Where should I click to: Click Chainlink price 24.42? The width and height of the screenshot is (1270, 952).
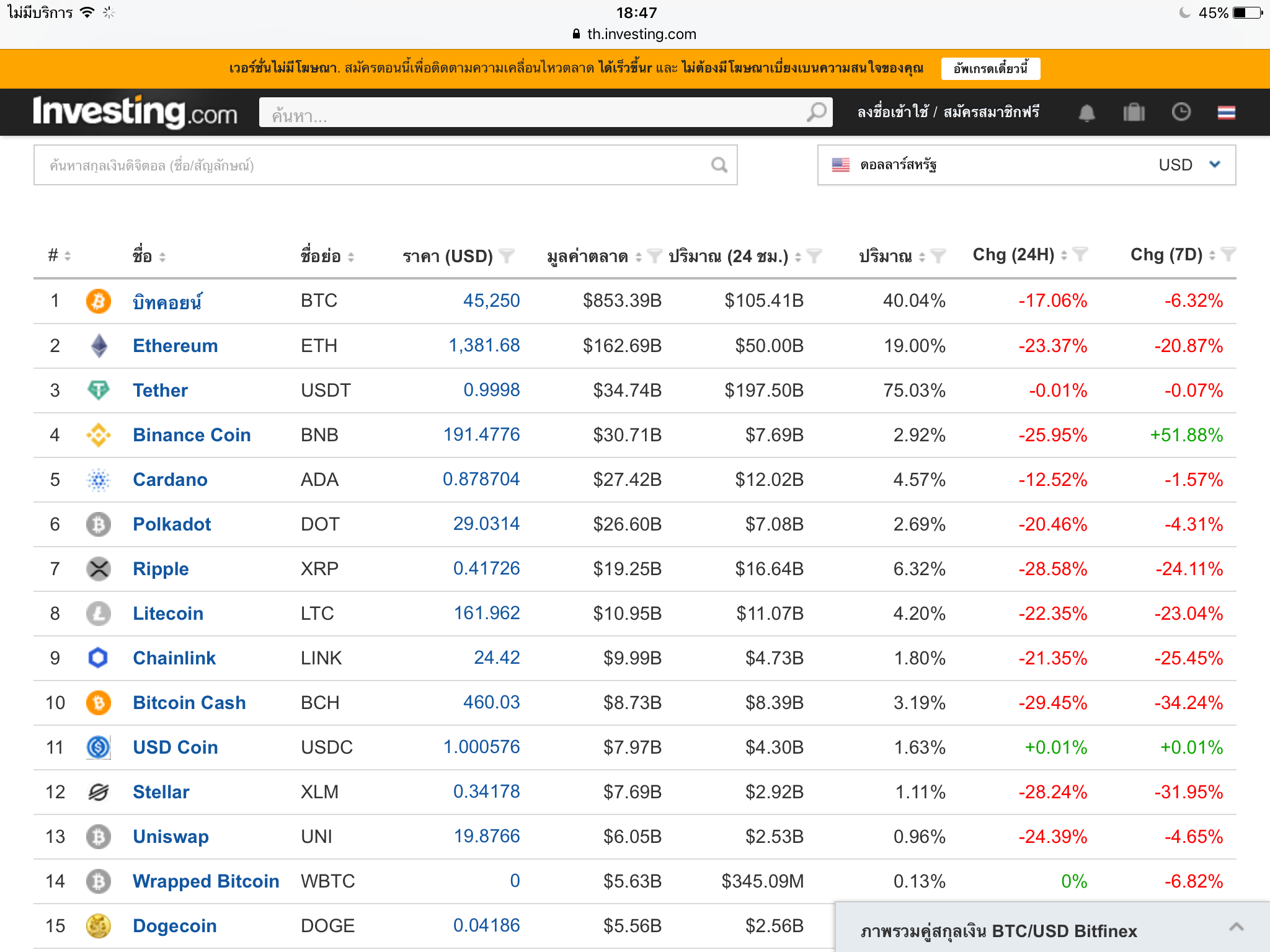pyautogui.click(x=497, y=658)
